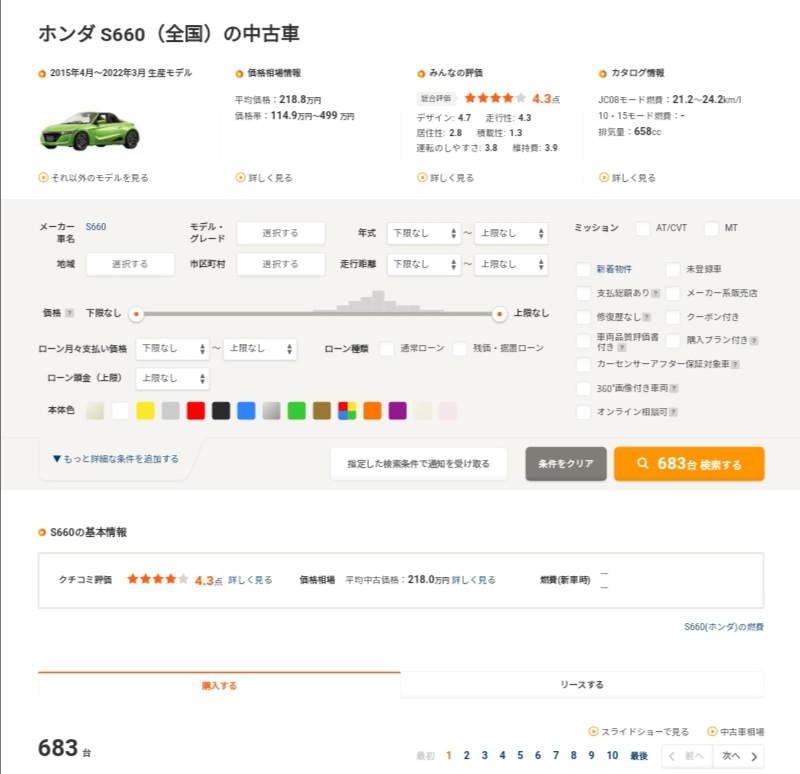The height and width of the screenshot is (774, 800).
Task: Click the help icon beside 修復歴なし
Action: pyautogui.click(x=646, y=317)
